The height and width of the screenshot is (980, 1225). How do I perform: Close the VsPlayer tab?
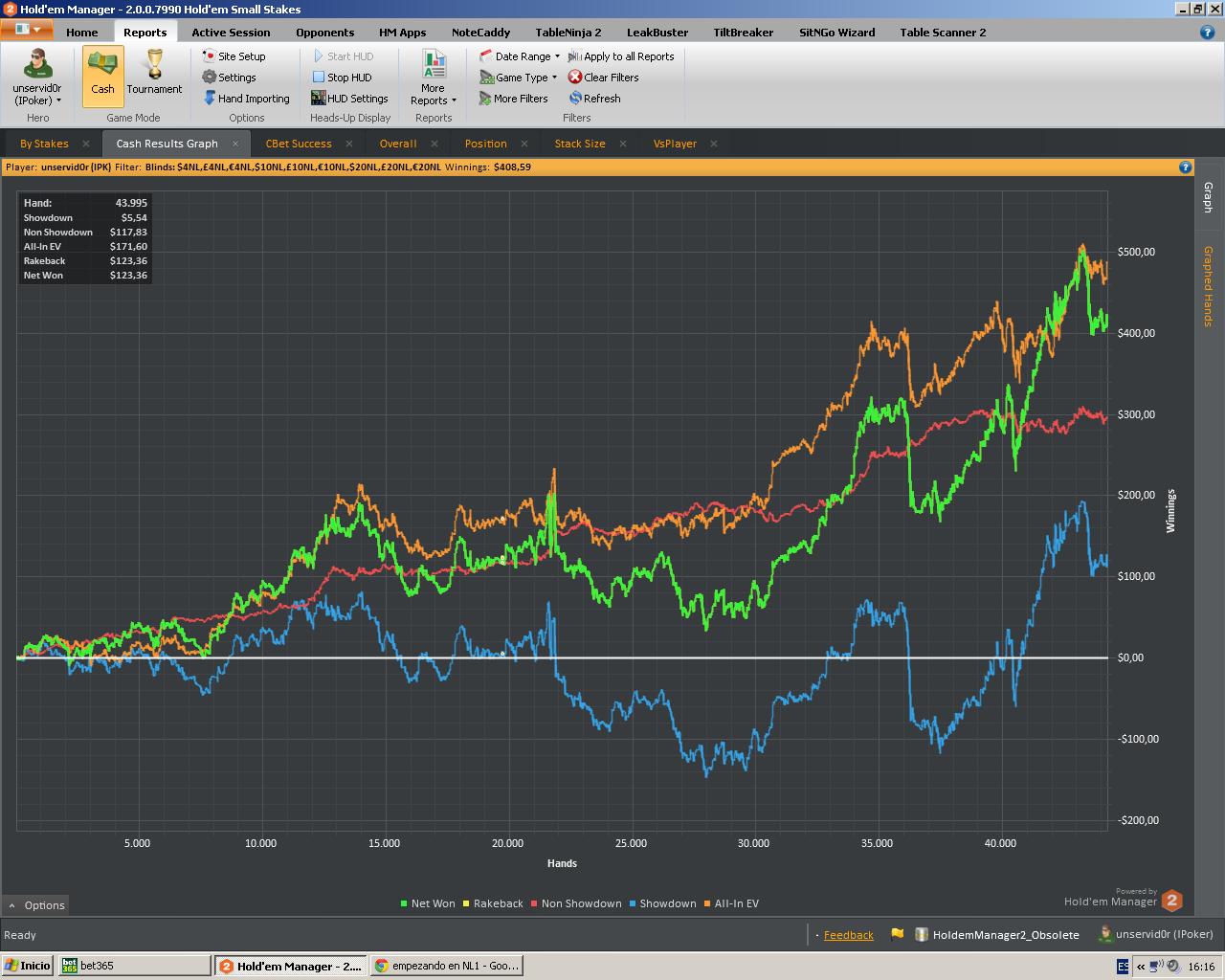pos(713,144)
